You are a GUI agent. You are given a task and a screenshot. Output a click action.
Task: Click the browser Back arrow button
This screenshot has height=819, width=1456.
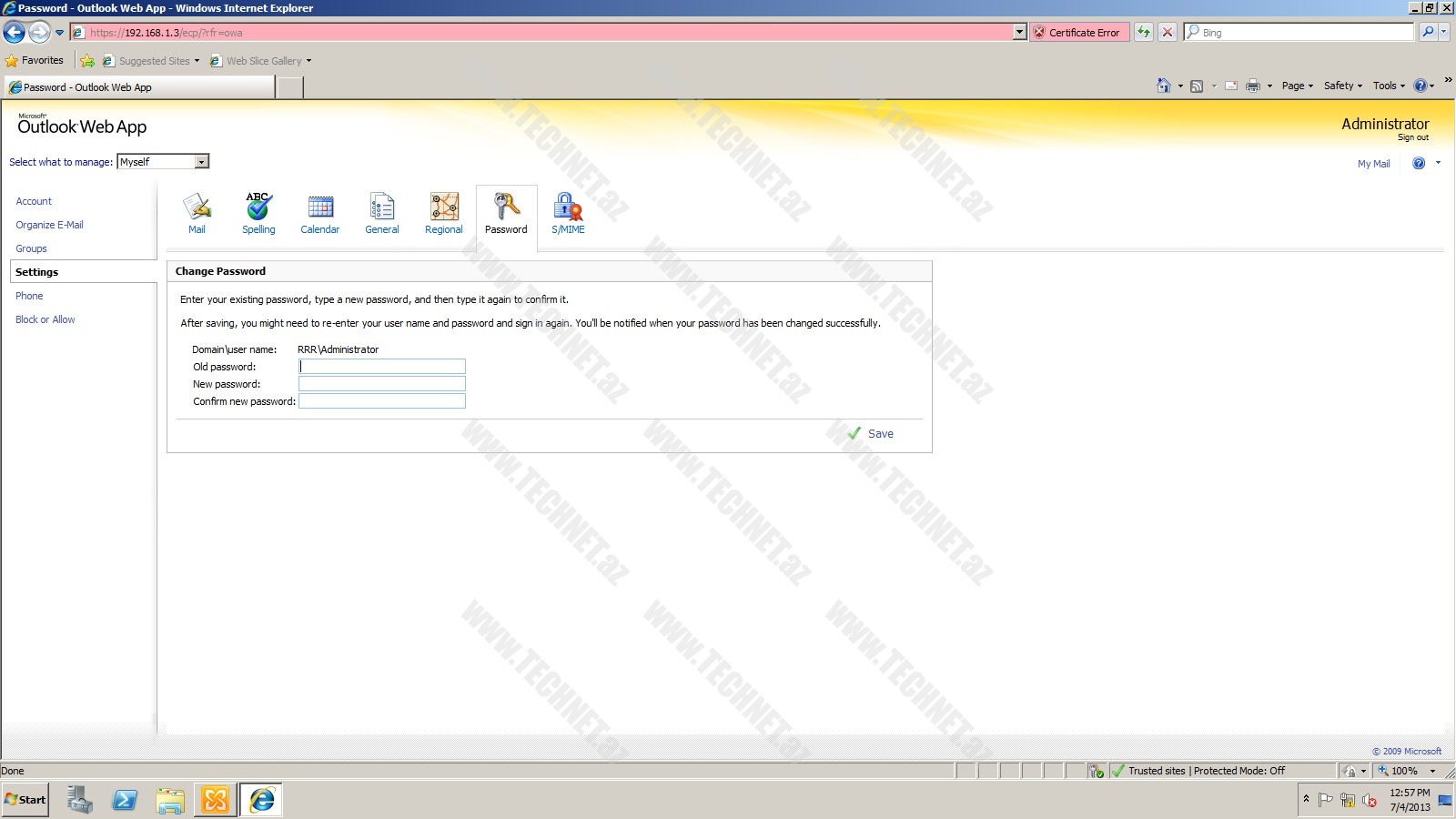point(15,33)
